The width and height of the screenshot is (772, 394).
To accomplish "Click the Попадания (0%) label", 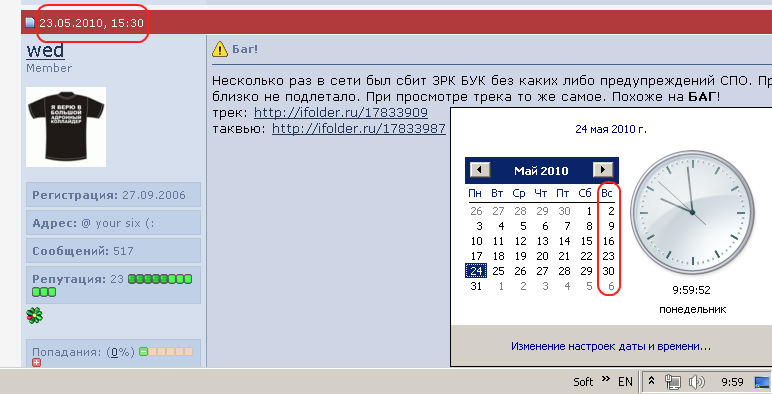I will tap(83, 352).
